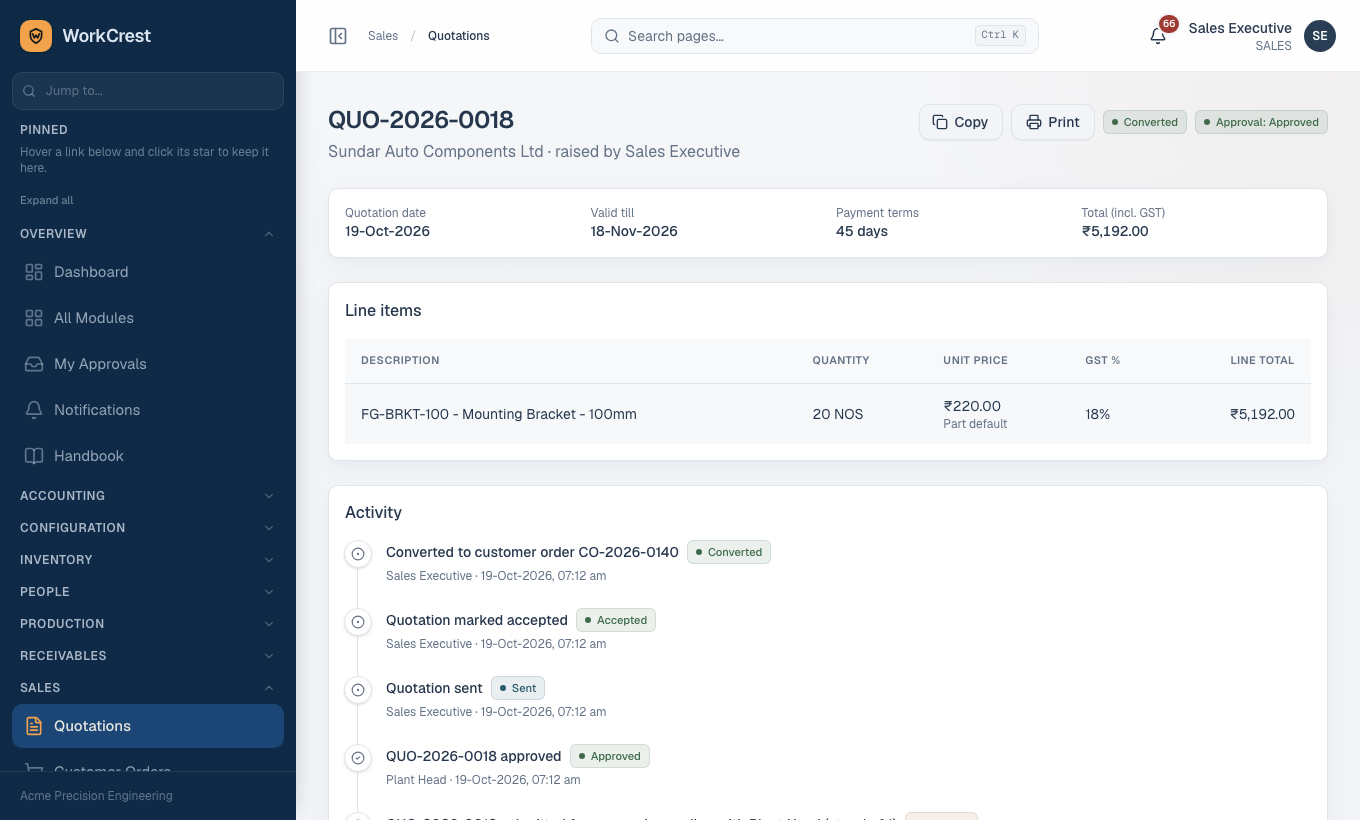Toggle the sidebar collapse icon

(338, 36)
